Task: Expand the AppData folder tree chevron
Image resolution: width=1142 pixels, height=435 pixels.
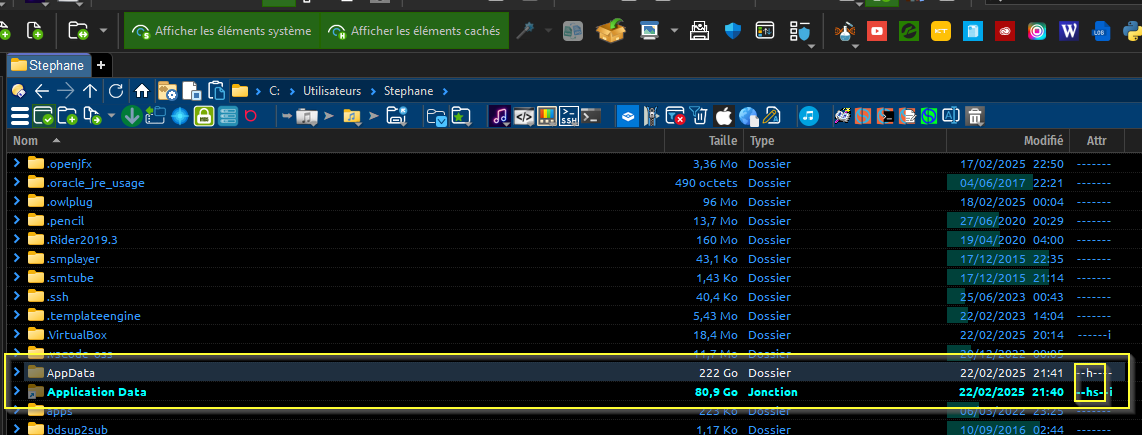Action: pos(16,373)
